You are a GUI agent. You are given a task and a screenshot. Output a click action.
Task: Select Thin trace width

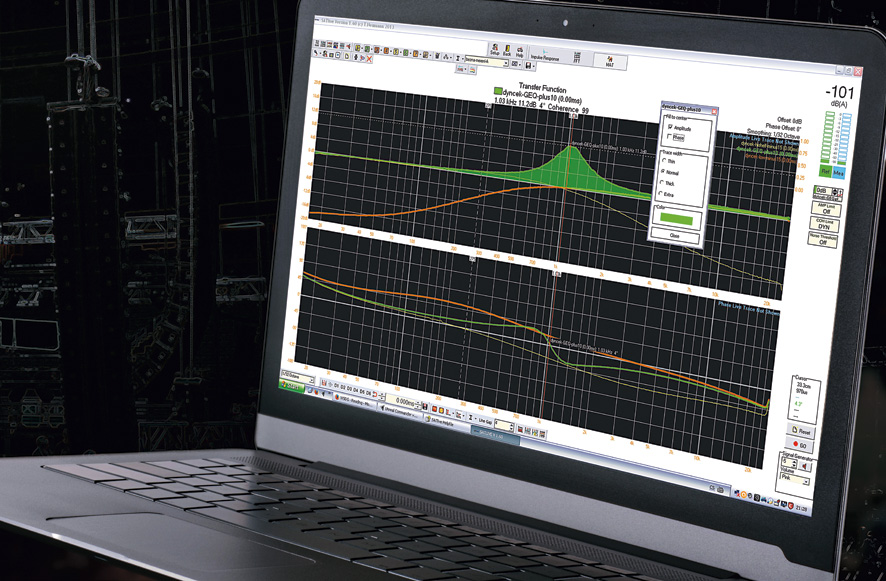click(x=664, y=160)
